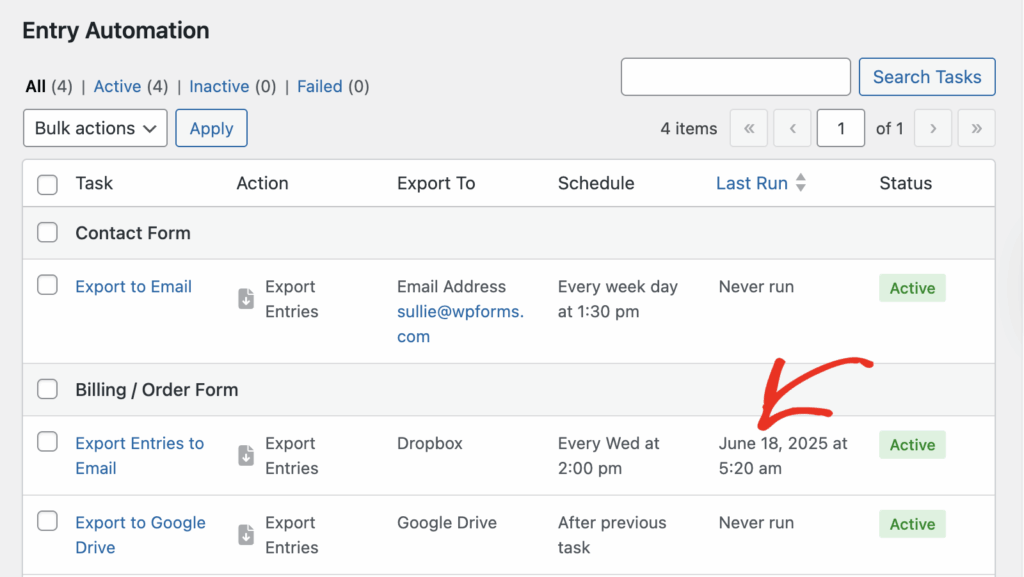This screenshot has height=577, width=1024.
Task: Filter tasks by Active
Action: (117, 86)
